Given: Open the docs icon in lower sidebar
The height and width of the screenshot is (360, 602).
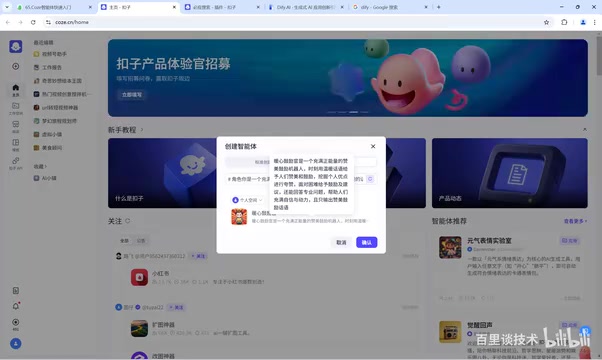Looking at the screenshot, I should point(16,291).
